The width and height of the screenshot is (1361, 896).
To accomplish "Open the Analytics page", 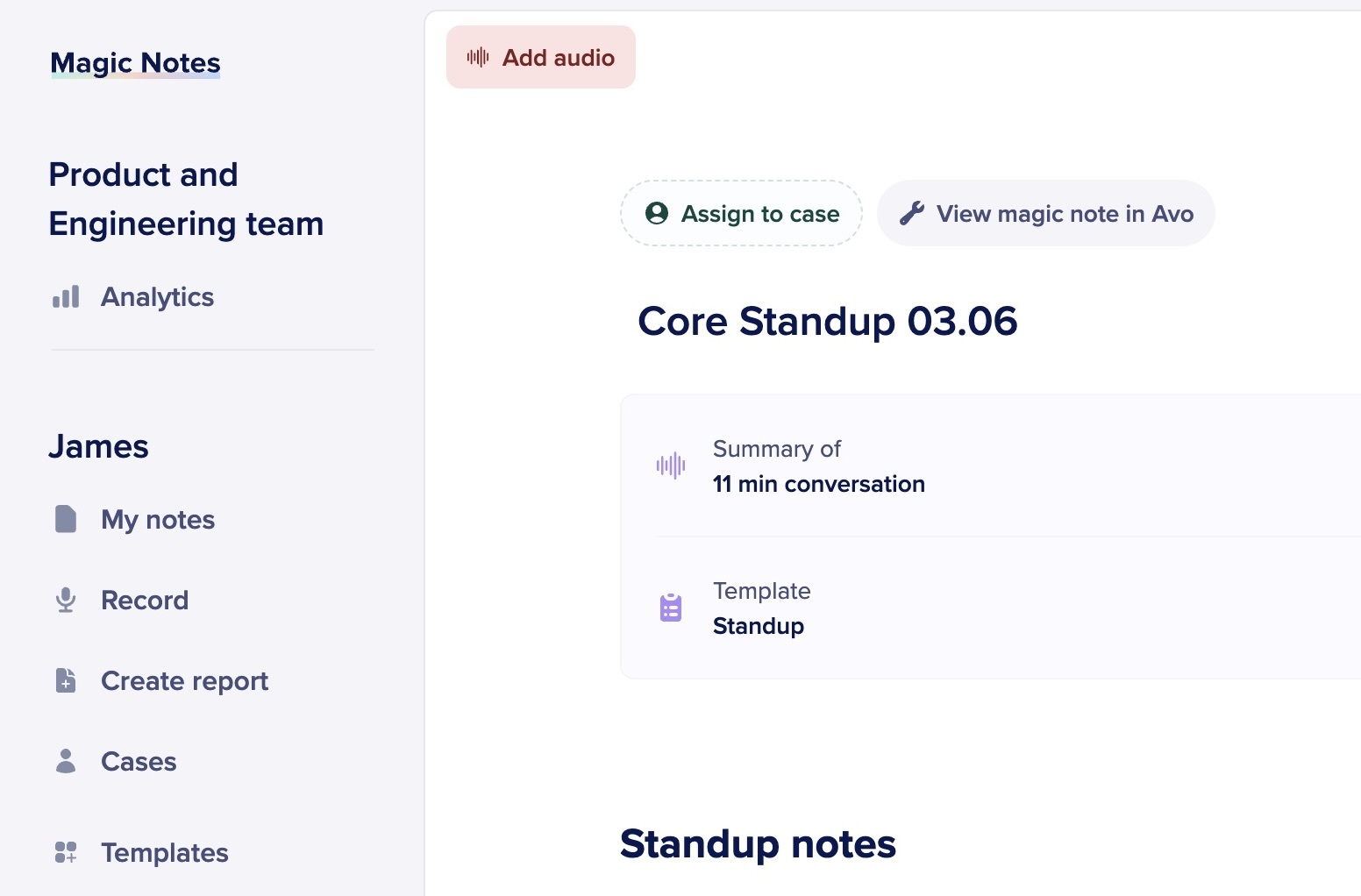I will coord(157,297).
